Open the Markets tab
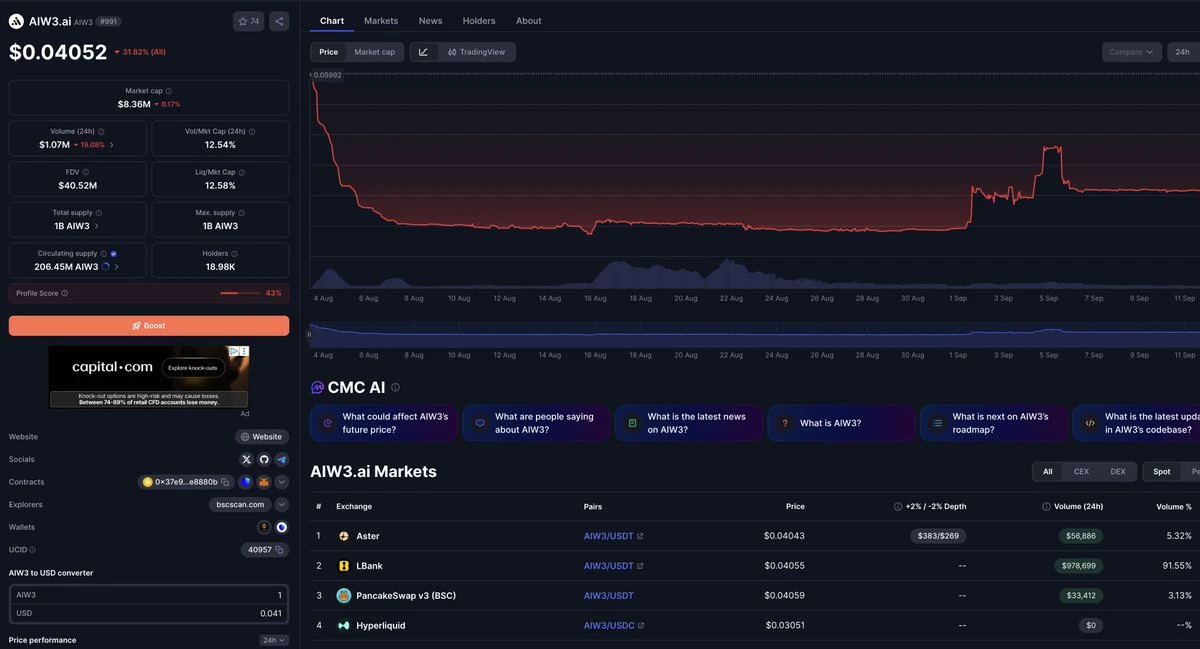The width and height of the screenshot is (1200, 649). pyautogui.click(x=381, y=21)
